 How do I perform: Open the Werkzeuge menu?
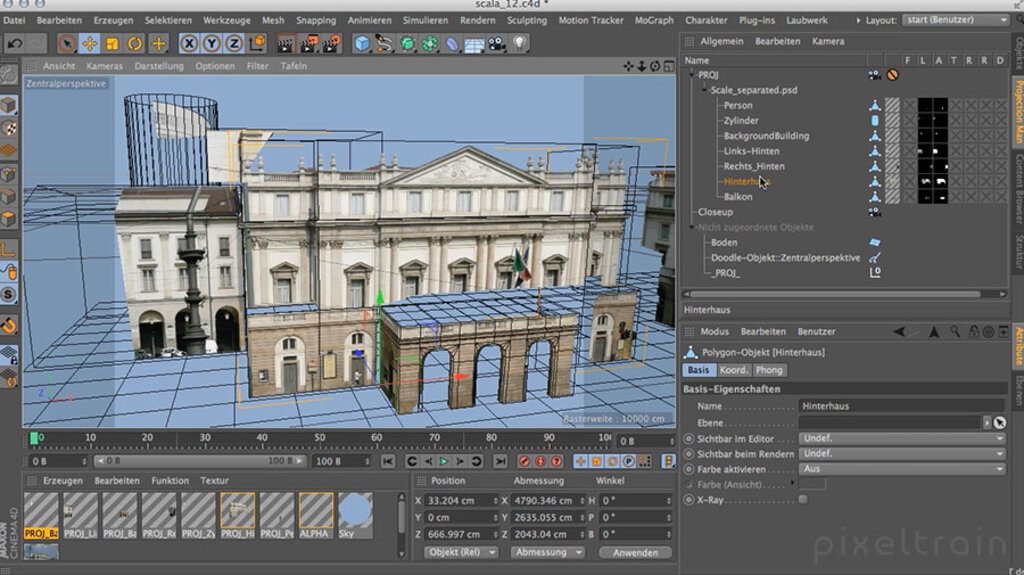227,20
